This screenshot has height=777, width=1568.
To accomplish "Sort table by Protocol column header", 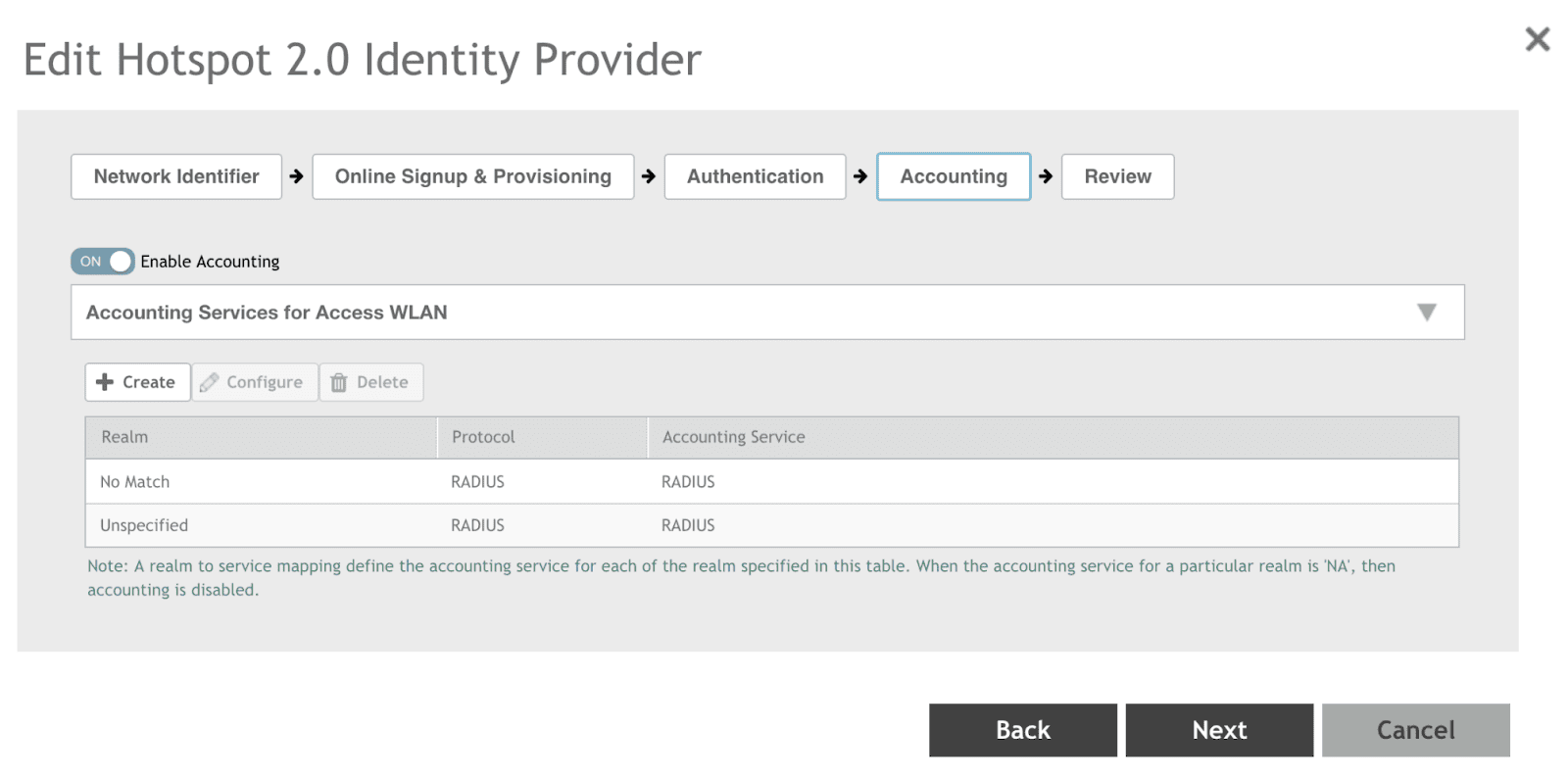I will (x=542, y=437).
